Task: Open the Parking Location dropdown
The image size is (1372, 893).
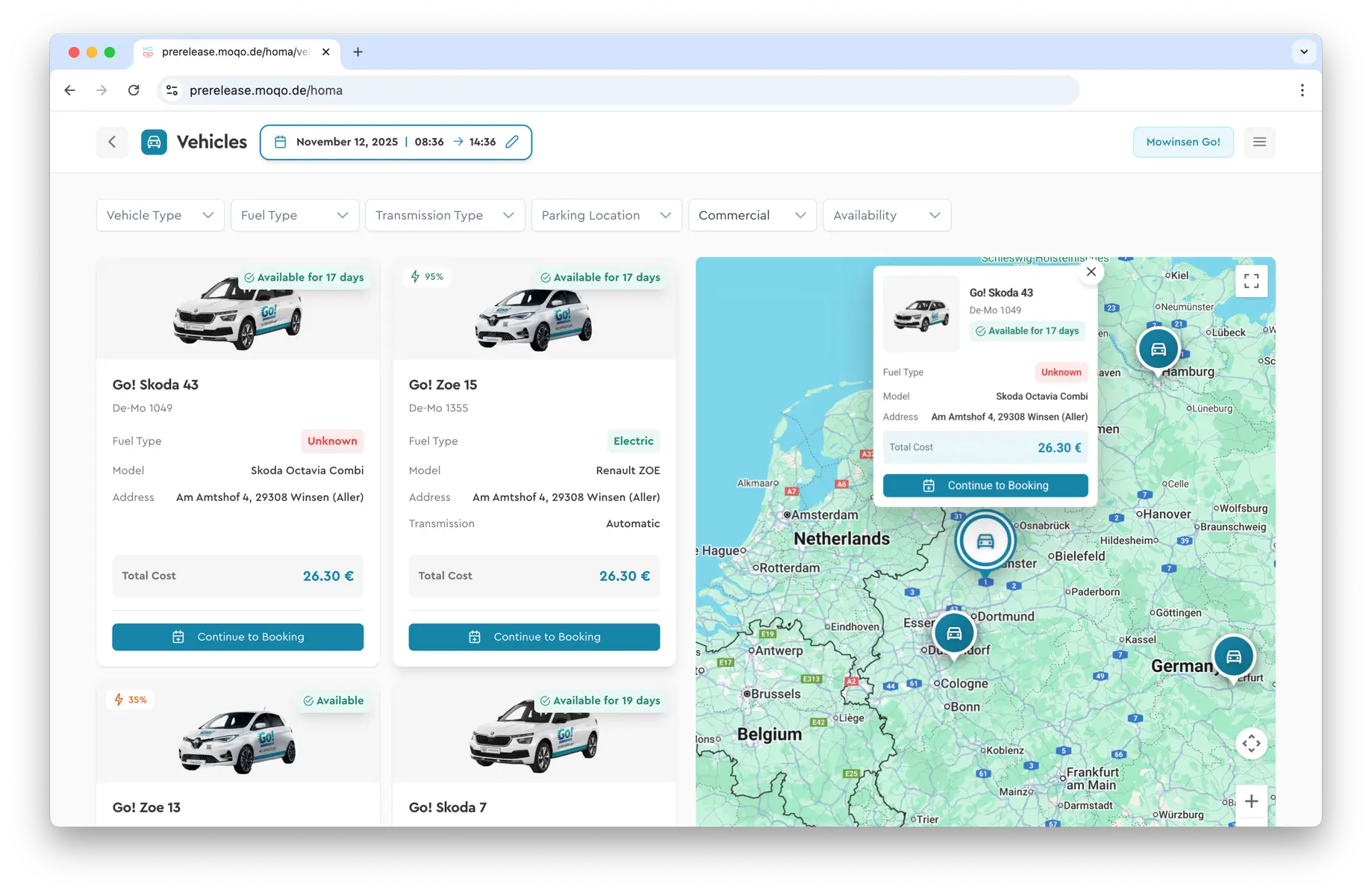Action: pos(606,215)
